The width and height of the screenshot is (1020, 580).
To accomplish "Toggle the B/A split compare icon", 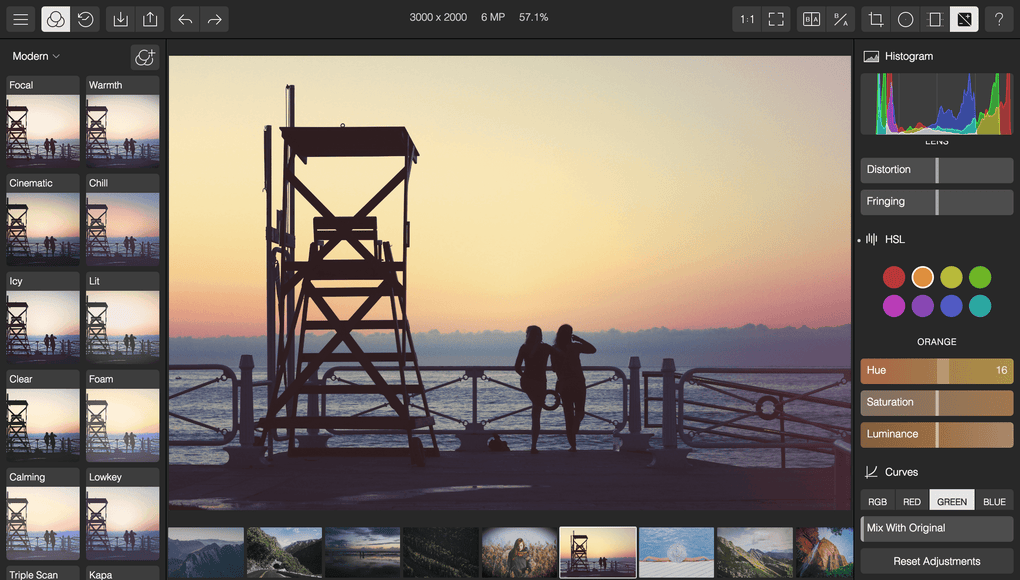I will (x=840, y=19).
